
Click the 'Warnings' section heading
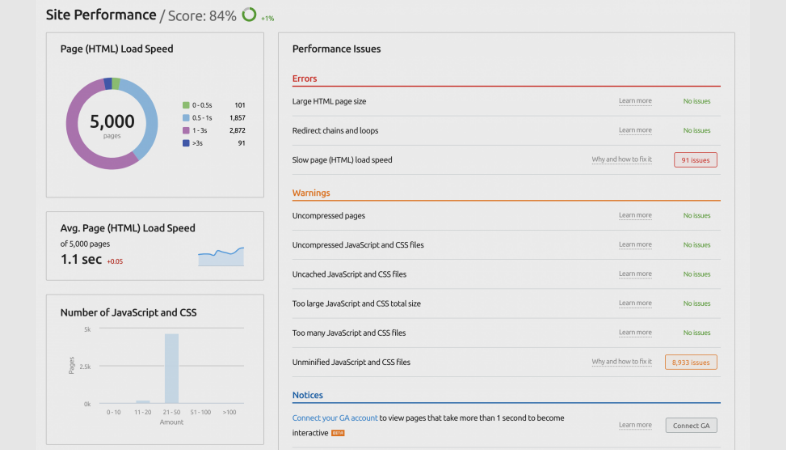coord(311,193)
